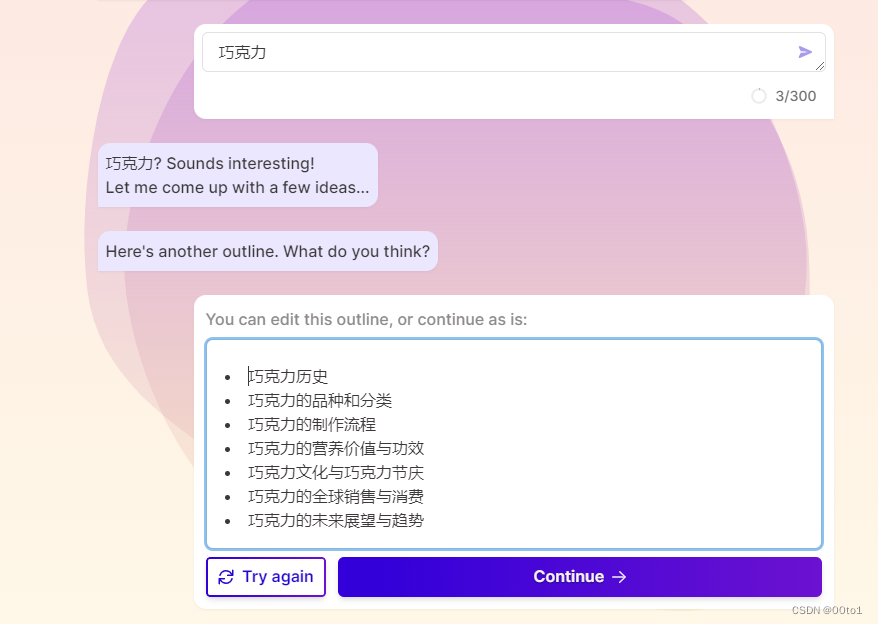Click the outline line 巧克力的制作流程
The height and width of the screenshot is (624, 878).
[x=312, y=425]
